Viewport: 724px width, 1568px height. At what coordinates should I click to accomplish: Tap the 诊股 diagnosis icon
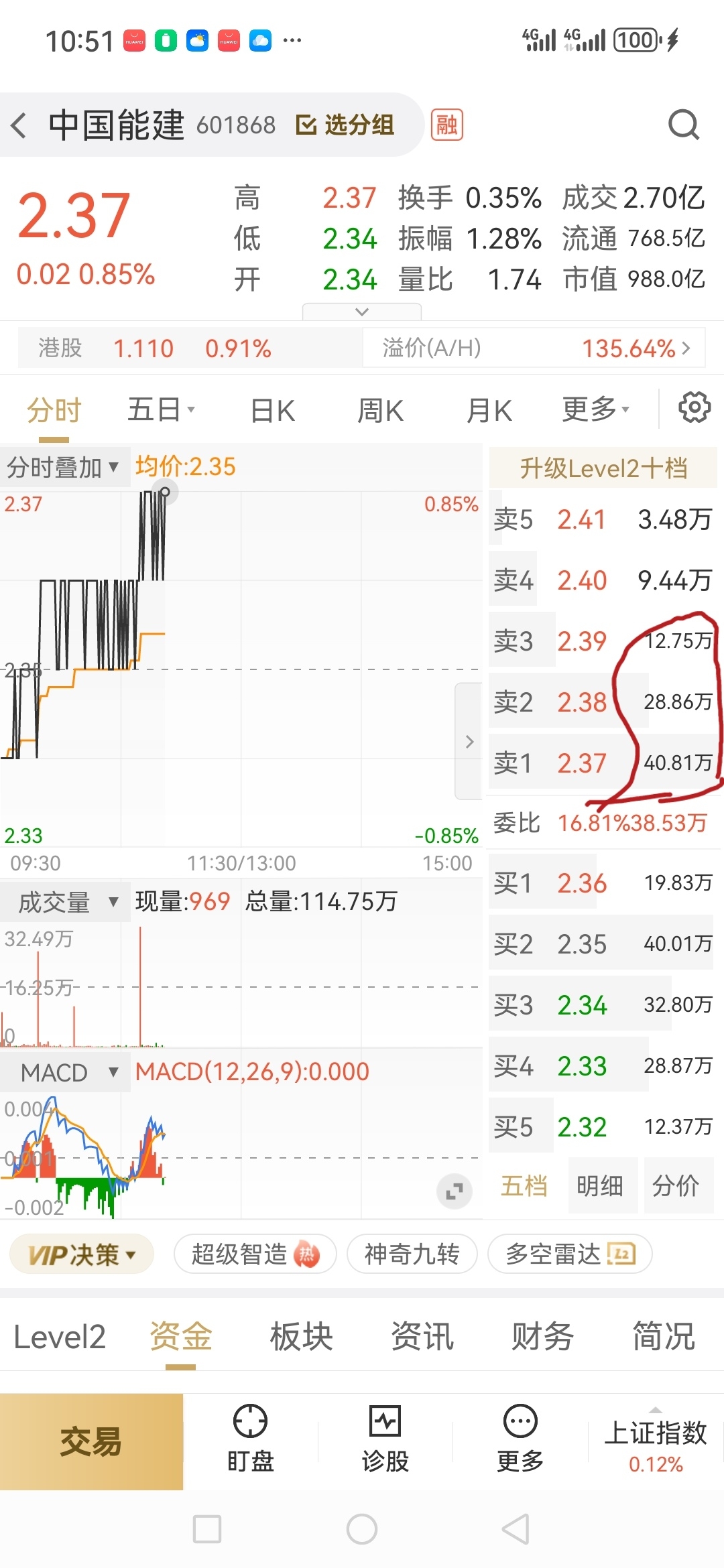(385, 1439)
